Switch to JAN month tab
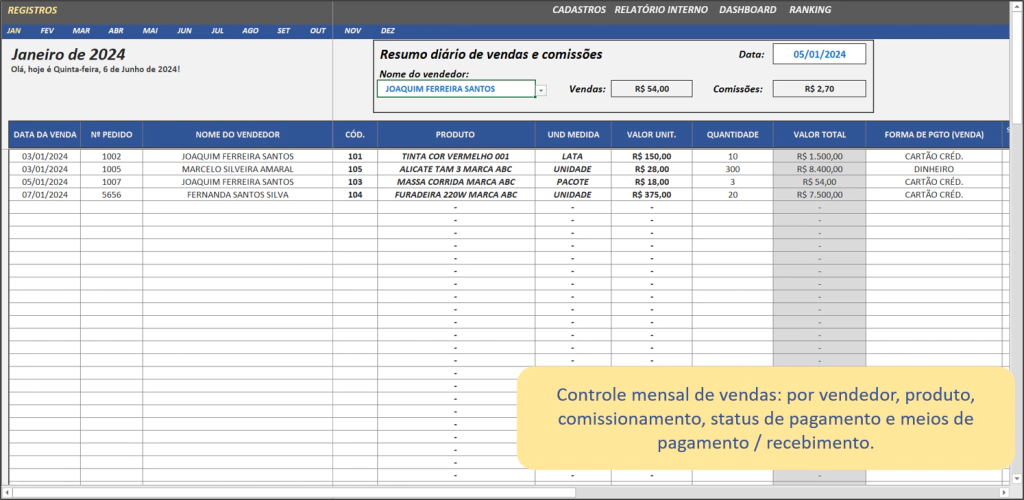 [14, 31]
